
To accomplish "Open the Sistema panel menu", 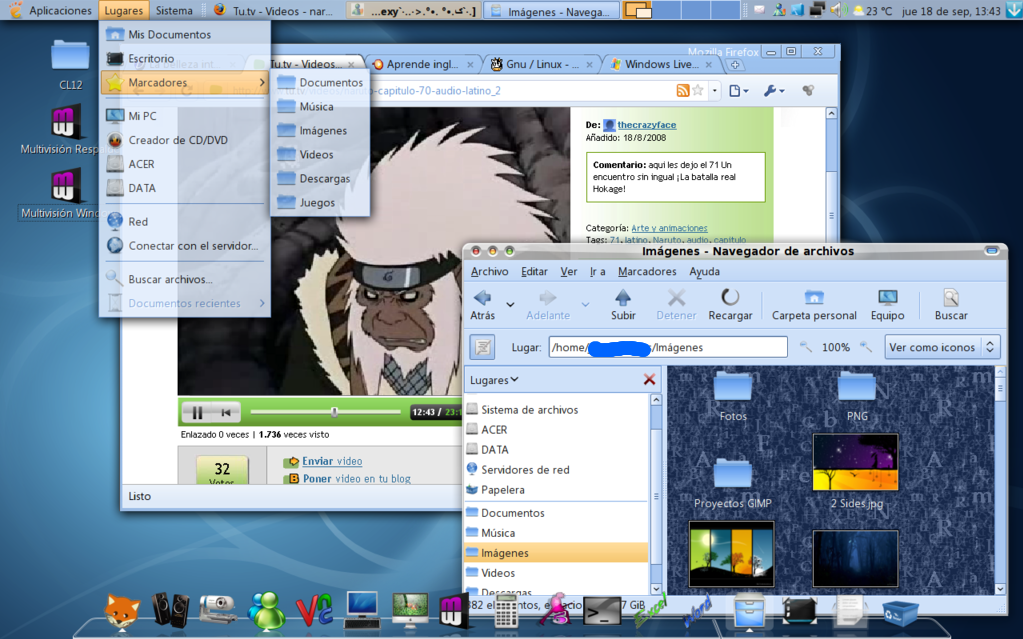I will 174,10.
